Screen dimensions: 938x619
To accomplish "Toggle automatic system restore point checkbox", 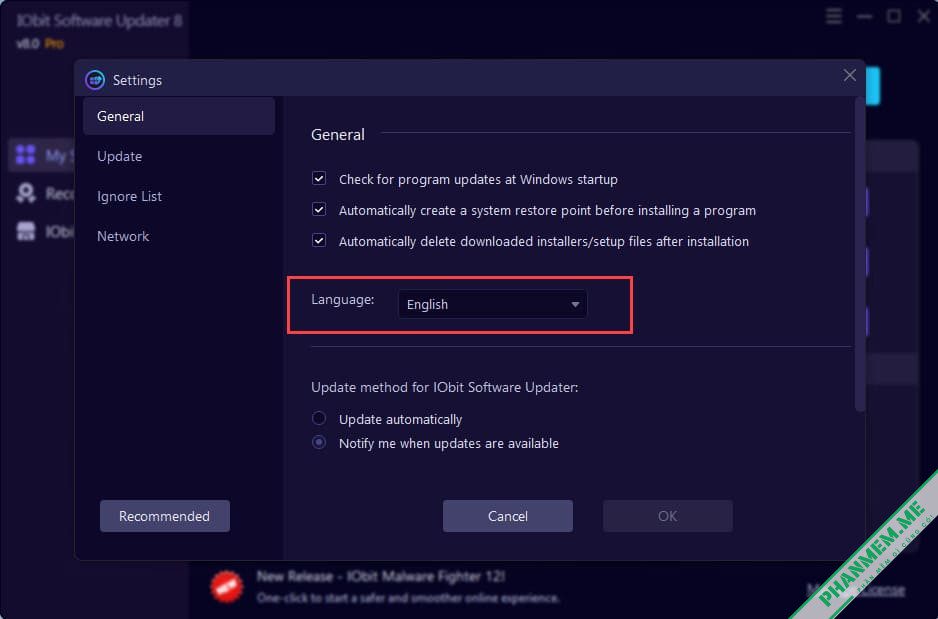I will [319, 209].
